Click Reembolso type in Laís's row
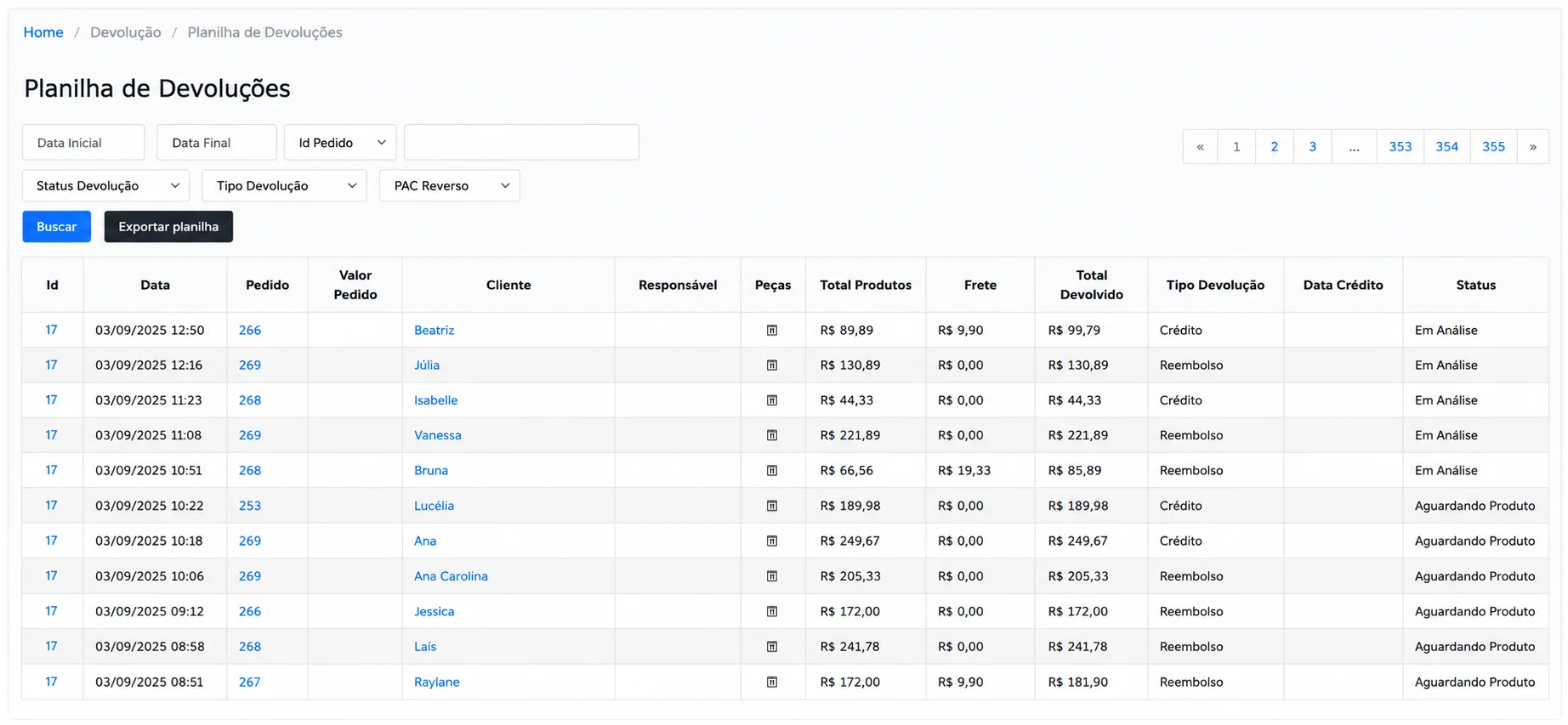The height and width of the screenshot is (725, 1568). tap(1191, 647)
